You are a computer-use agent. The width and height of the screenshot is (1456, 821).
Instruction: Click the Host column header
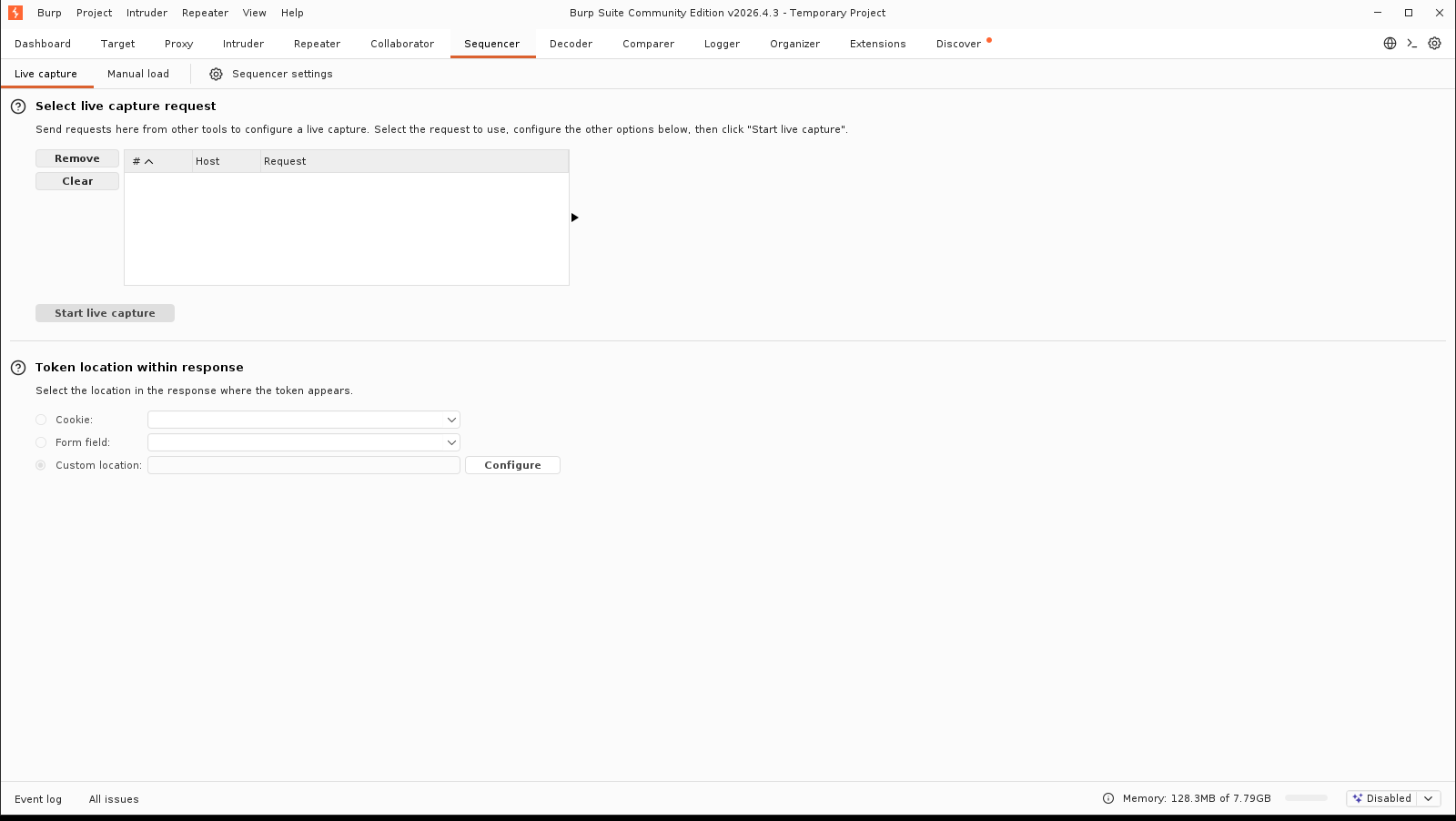[x=226, y=161]
